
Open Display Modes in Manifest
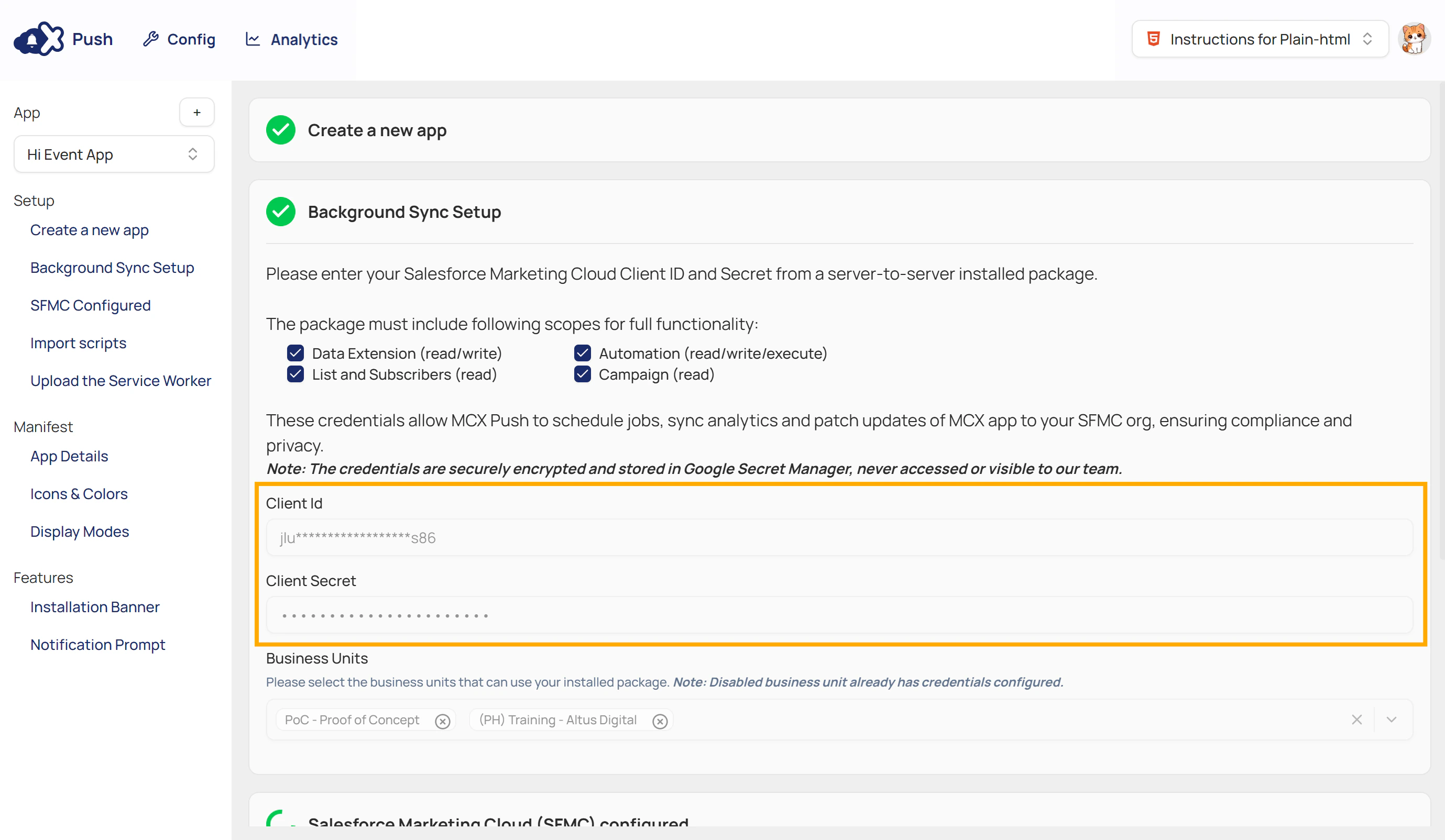point(80,532)
